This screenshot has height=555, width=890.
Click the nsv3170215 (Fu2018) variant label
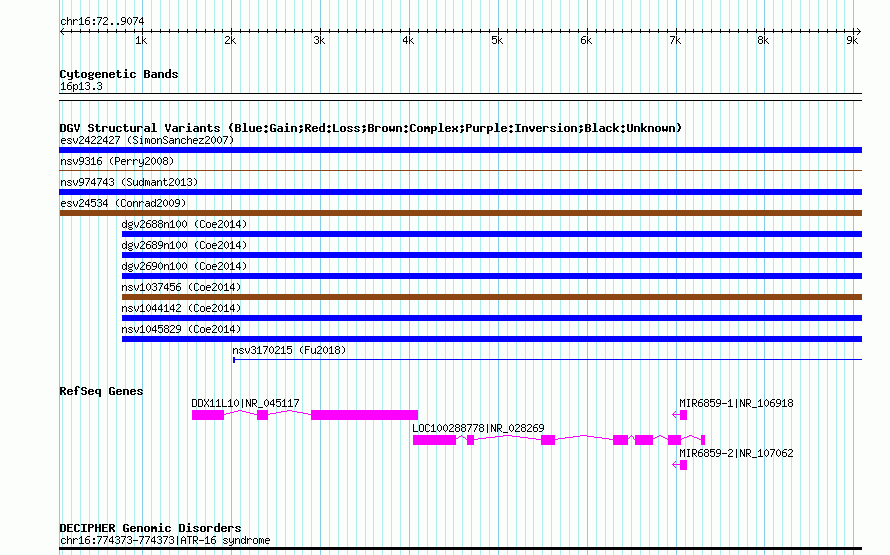click(289, 350)
